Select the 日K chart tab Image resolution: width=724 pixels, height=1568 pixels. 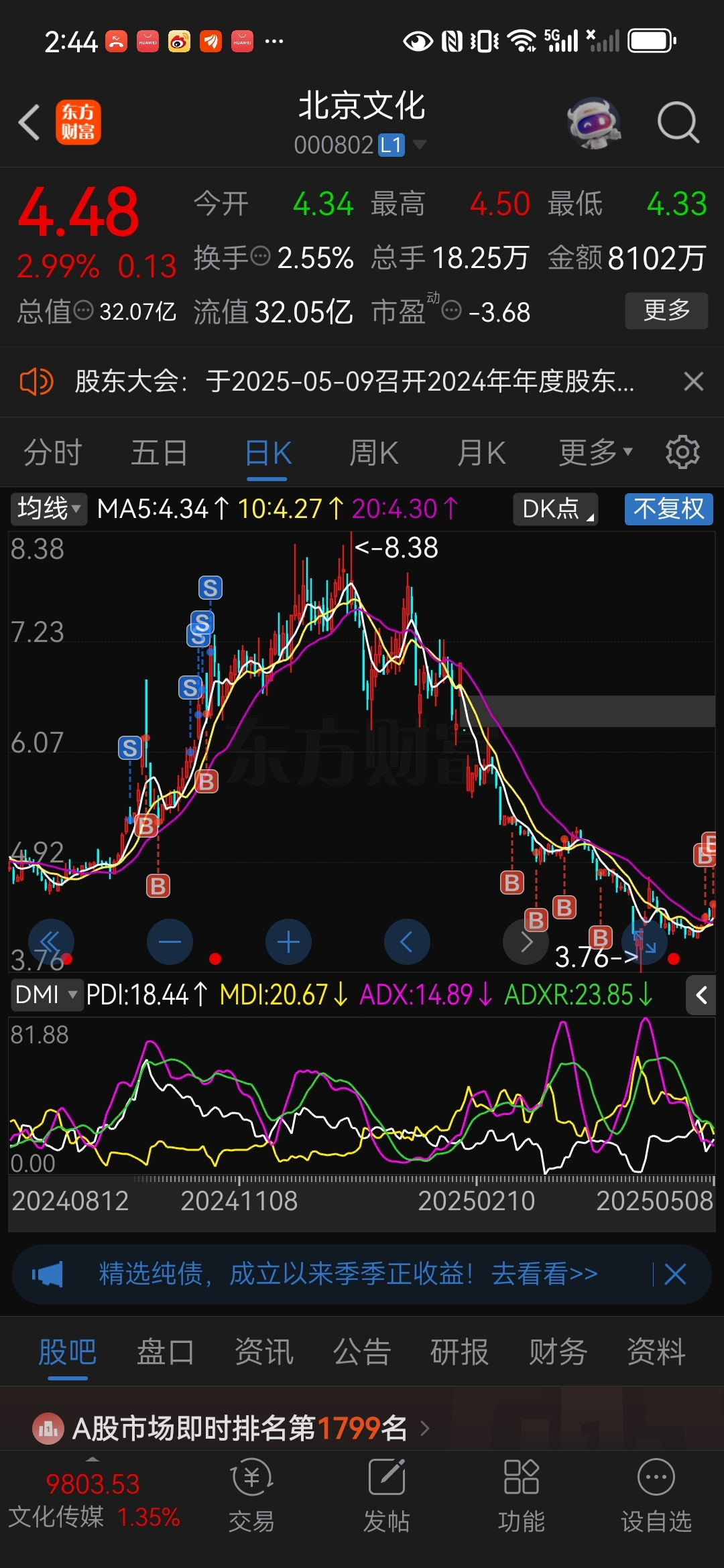pyautogui.click(x=267, y=454)
